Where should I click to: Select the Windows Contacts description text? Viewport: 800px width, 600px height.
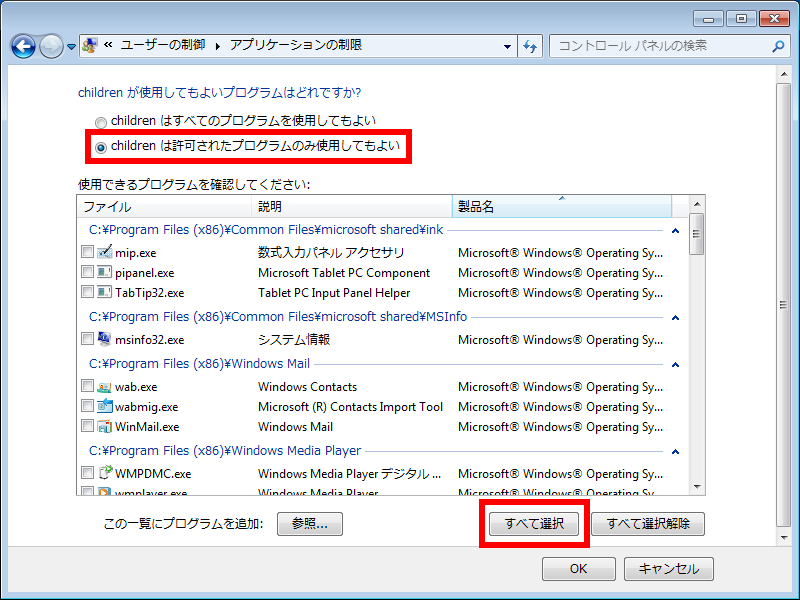[x=308, y=387]
